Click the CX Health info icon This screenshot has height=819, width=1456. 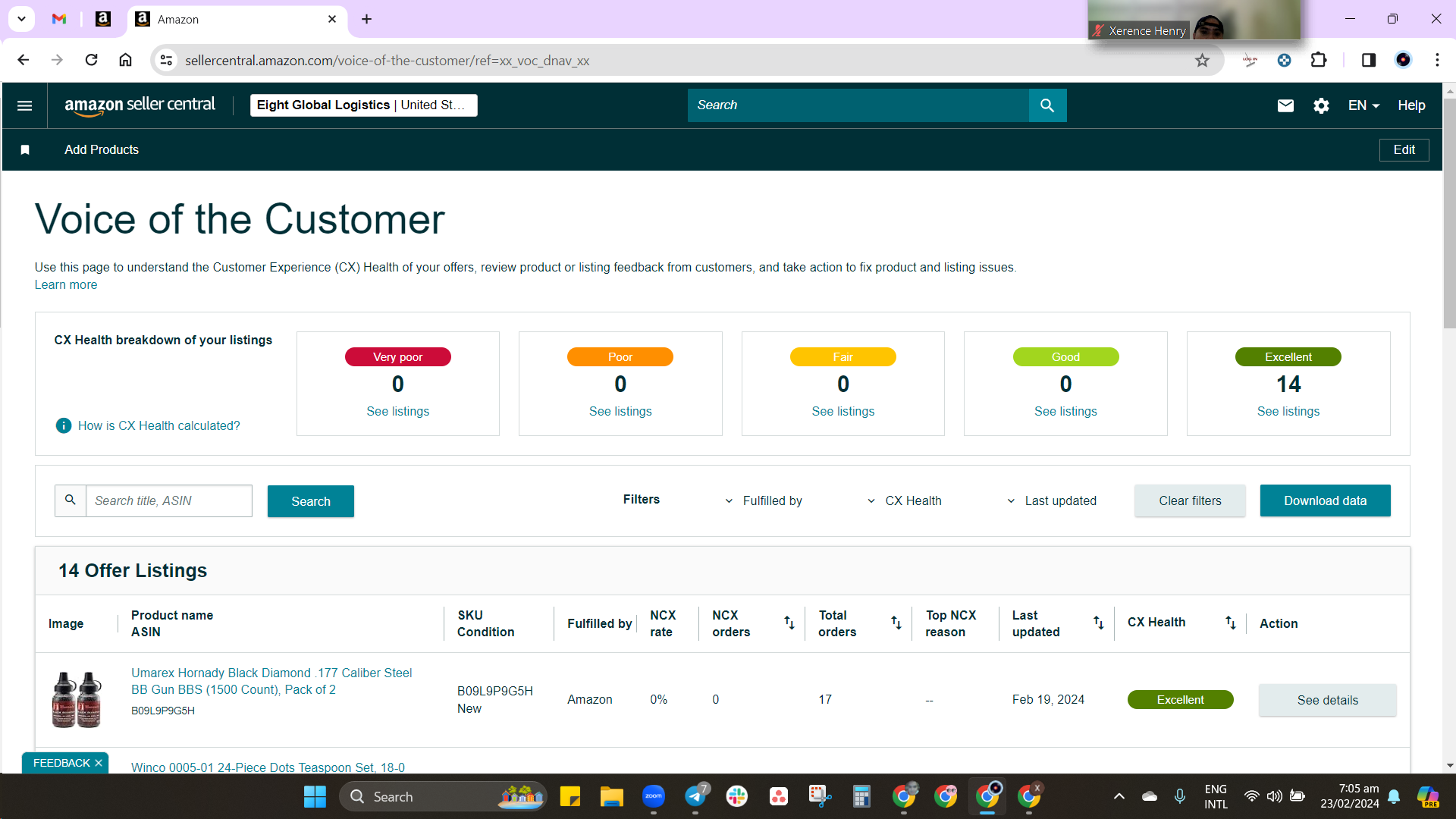pos(64,426)
